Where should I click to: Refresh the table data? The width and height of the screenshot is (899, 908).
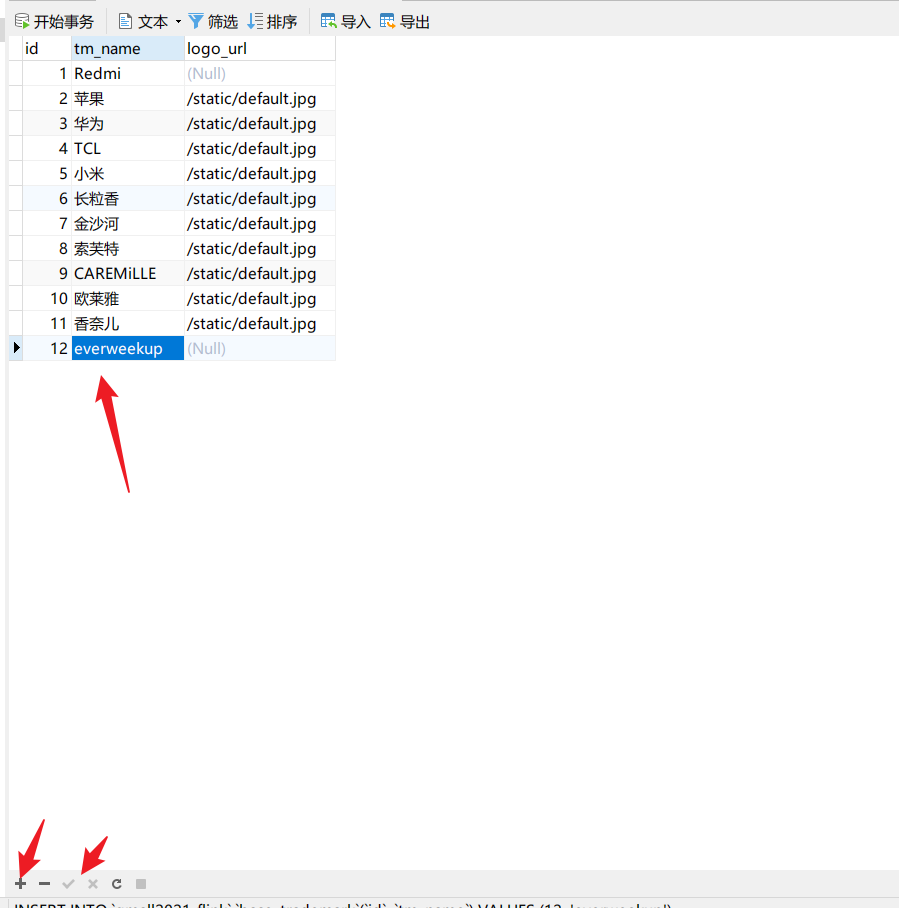coord(116,884)
